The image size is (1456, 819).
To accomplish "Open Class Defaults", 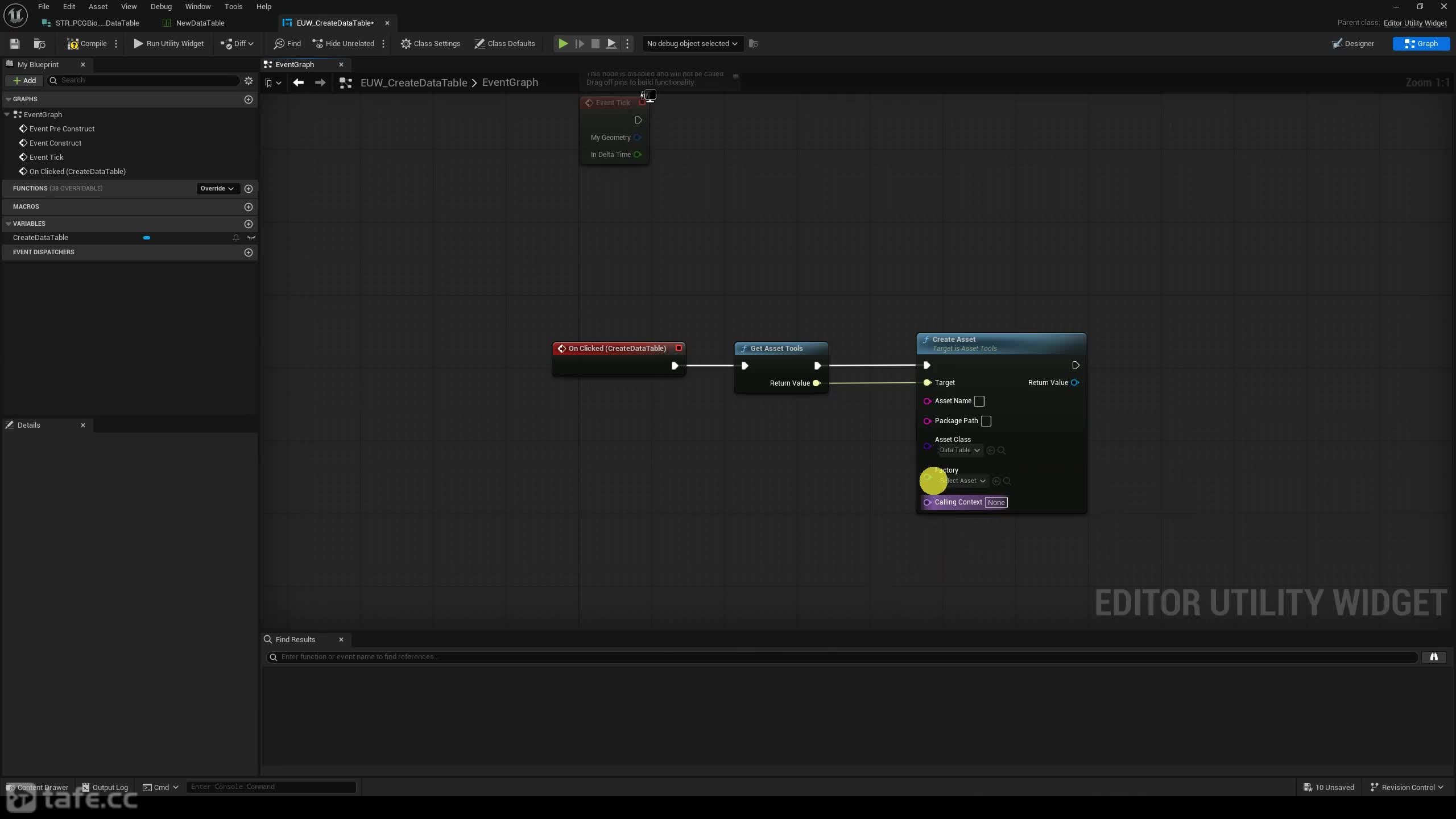I will click(504, 44).
